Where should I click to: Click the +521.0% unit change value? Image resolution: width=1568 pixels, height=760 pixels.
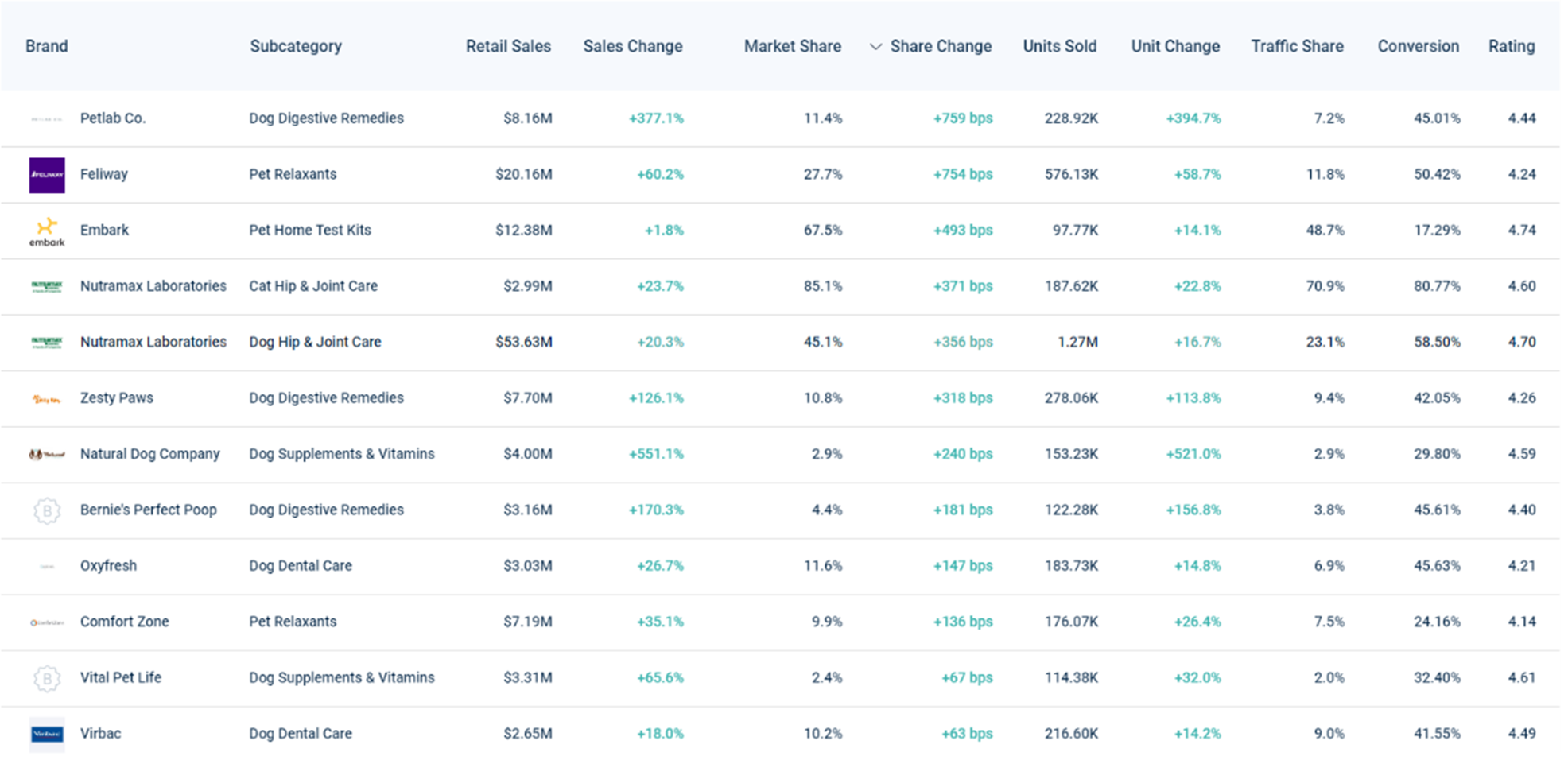pyautogui.click(x=1193, y=454)
